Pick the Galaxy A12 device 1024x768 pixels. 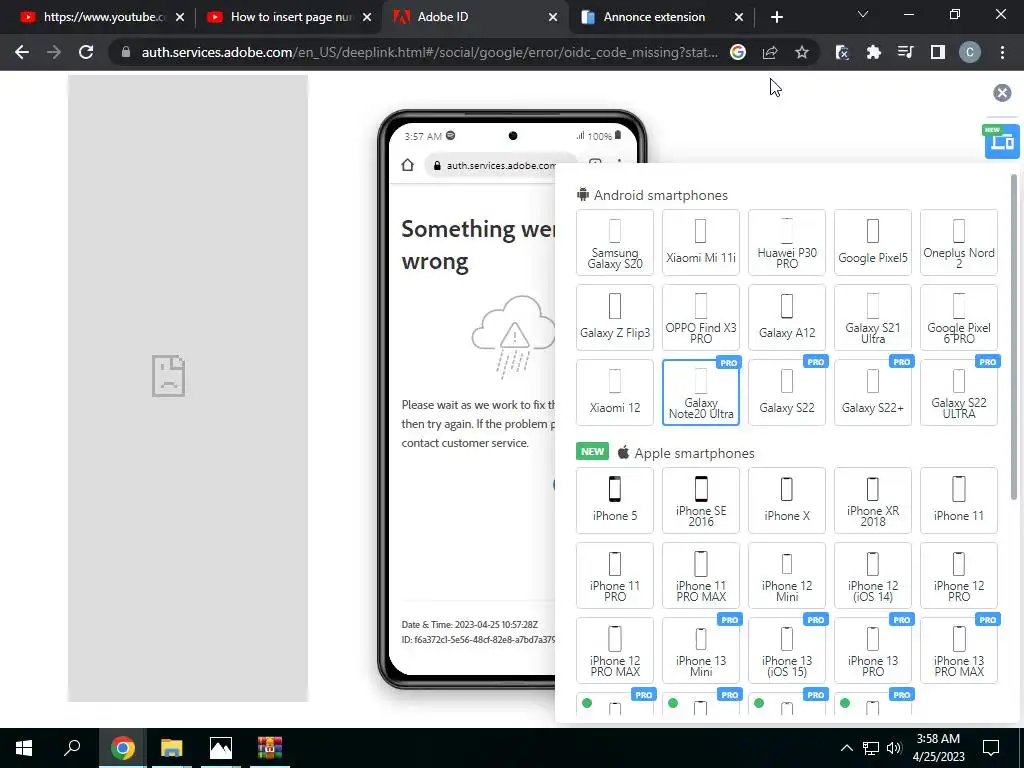click(x=787, y=317)
